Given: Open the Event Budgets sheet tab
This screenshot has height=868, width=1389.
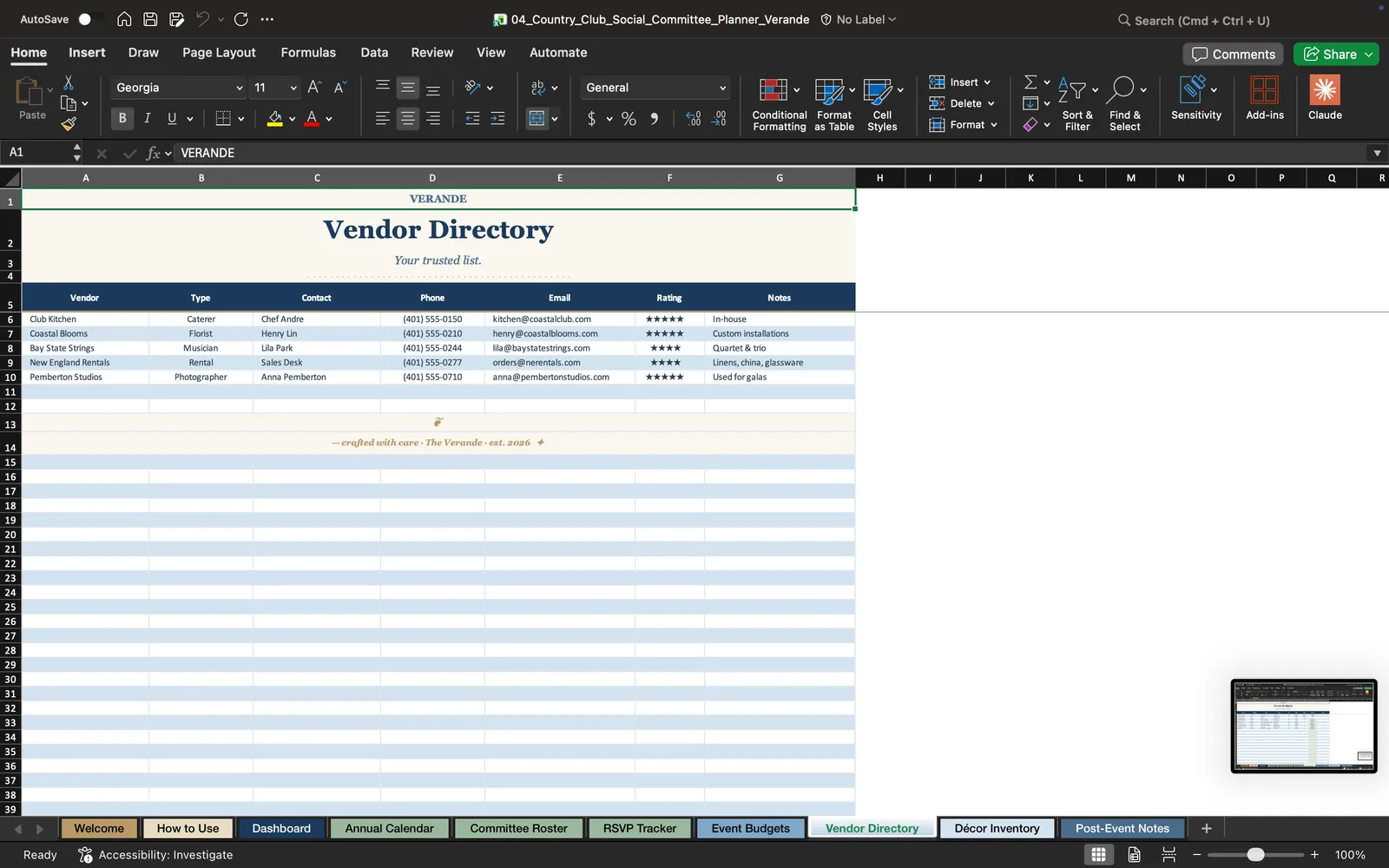Looking at the screenshot, I should point(751,828).
